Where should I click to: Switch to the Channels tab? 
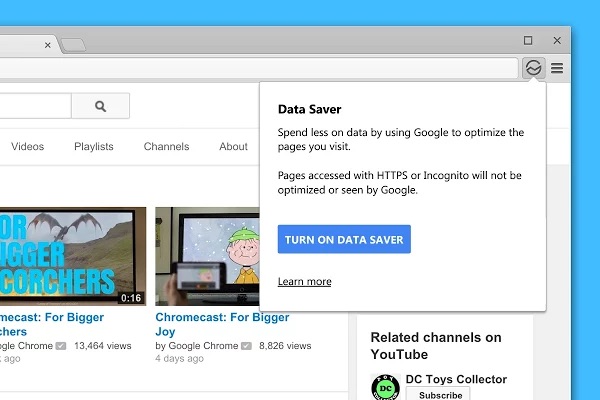pyautogui.click(x=166, y=147)
